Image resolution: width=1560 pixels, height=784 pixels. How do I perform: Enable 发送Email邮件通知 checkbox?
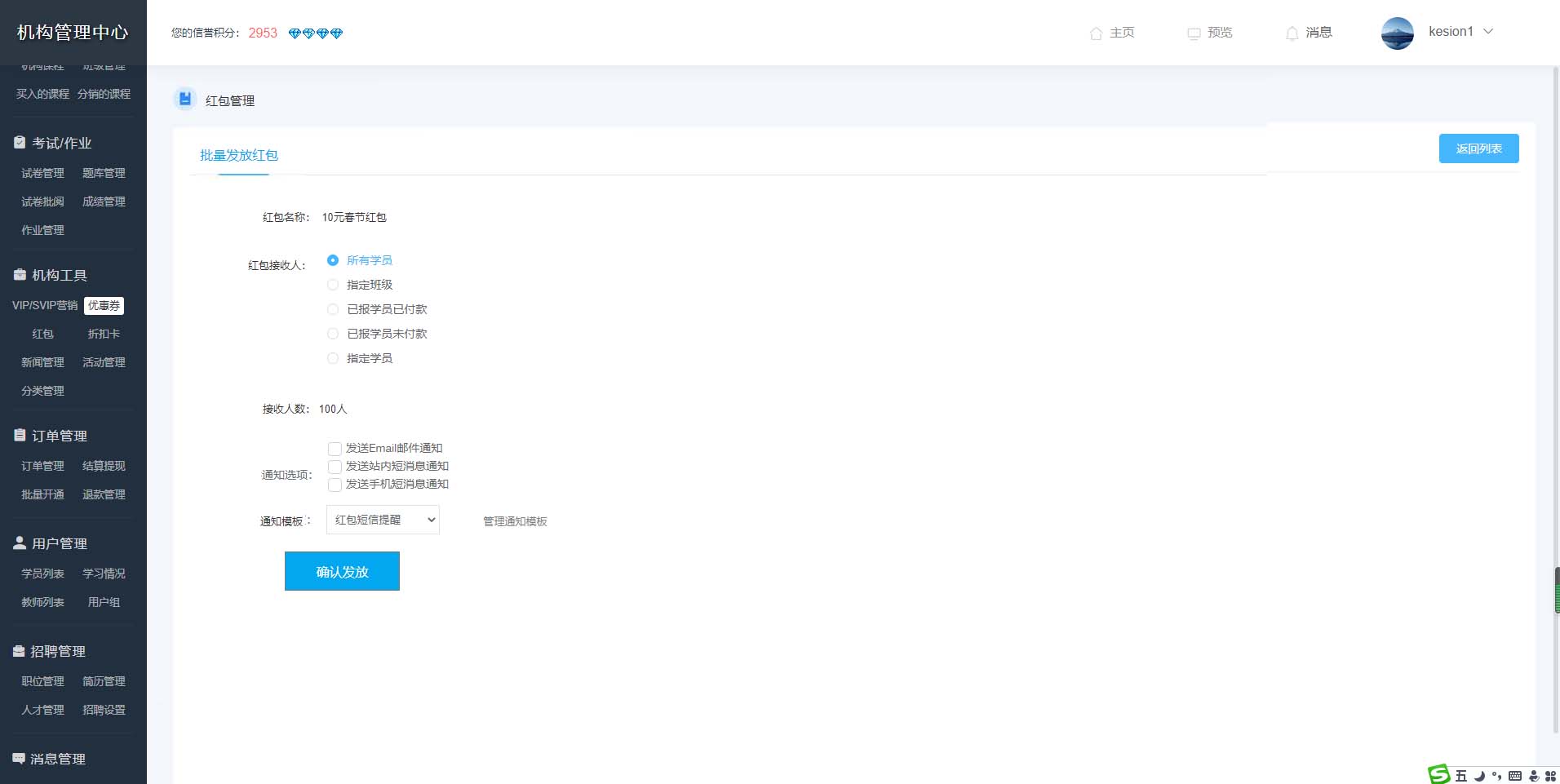[x=335, y=449]
